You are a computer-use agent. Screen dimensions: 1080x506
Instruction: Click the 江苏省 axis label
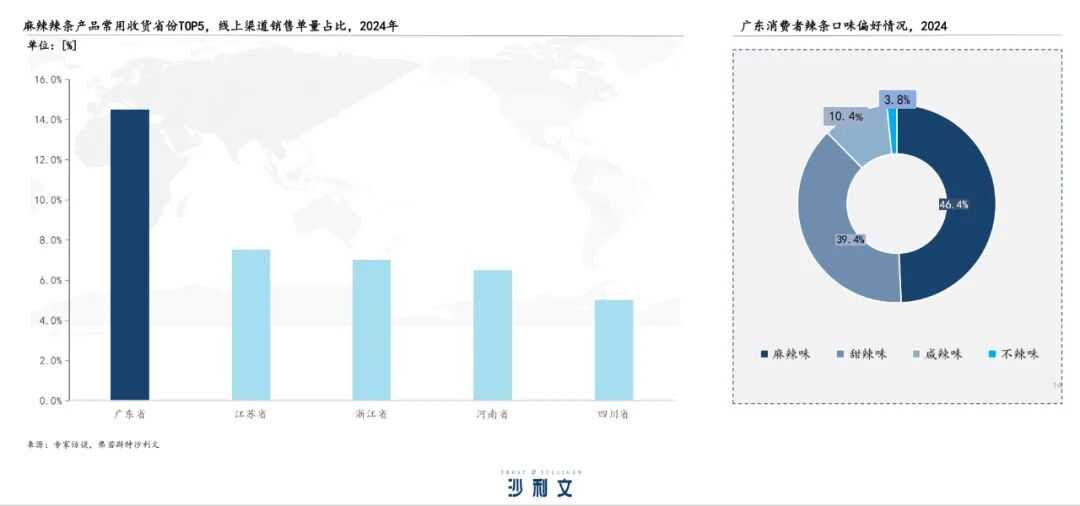tap(251, 415)
